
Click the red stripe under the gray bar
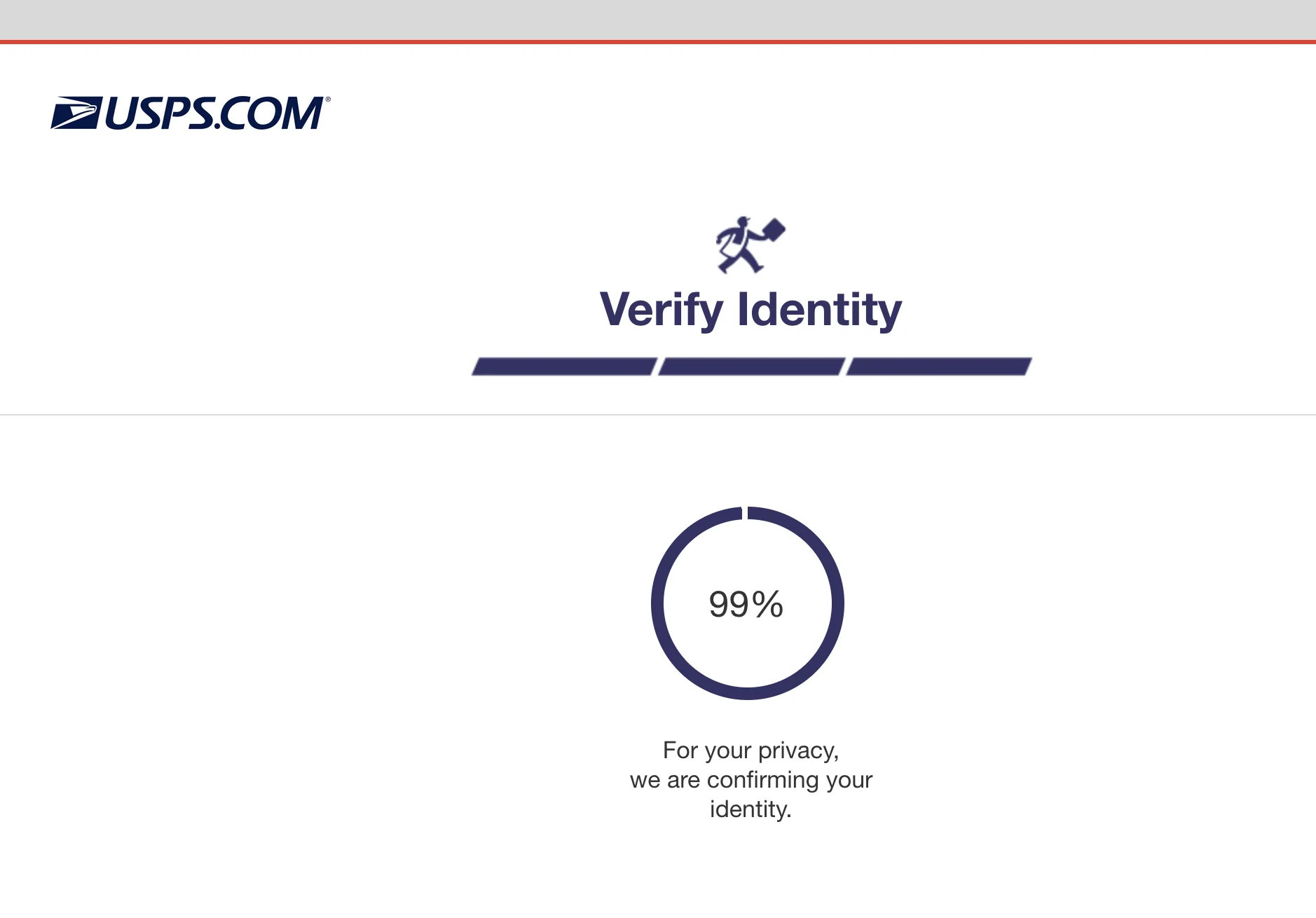pos(658,42)
